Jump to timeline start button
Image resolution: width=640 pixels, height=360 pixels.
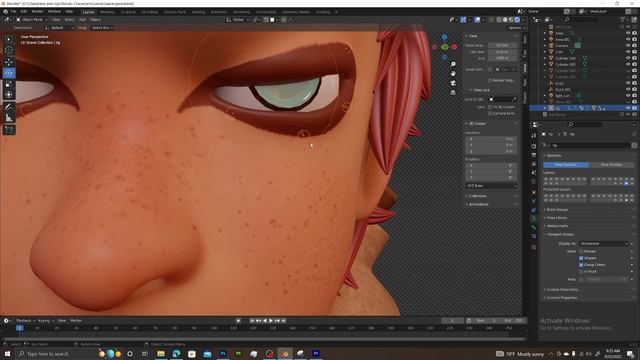[252, 321]
